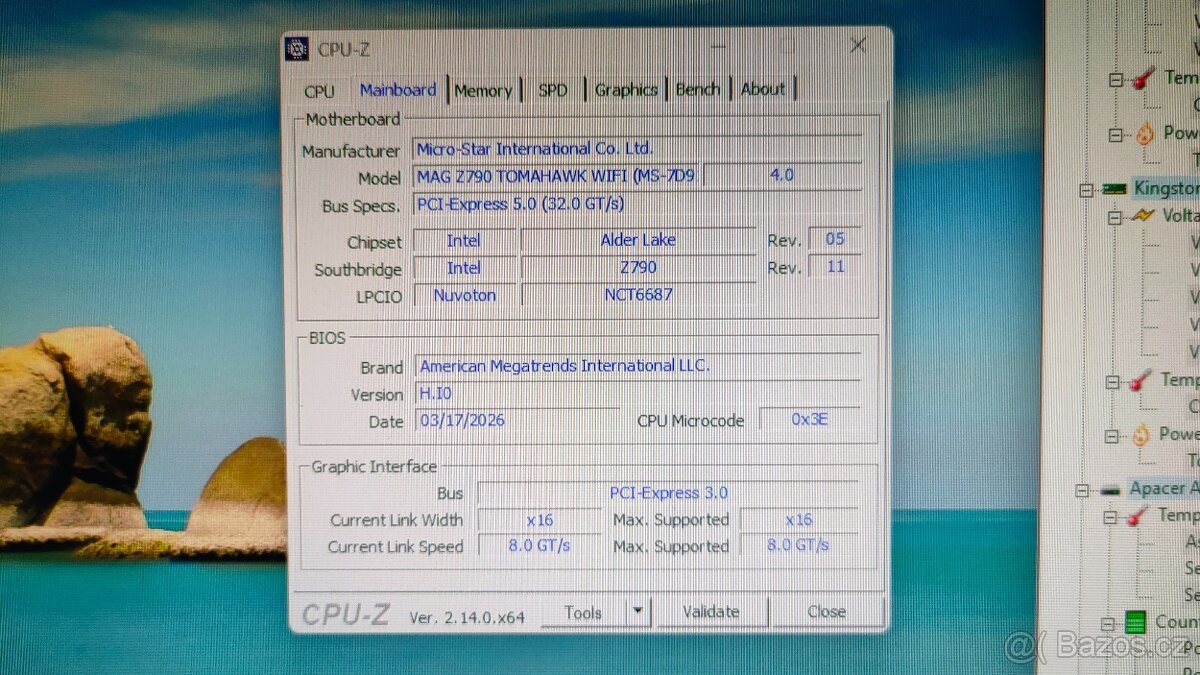Click the version text Ver. 2.14.0.x64

click(x=467, y=617)
